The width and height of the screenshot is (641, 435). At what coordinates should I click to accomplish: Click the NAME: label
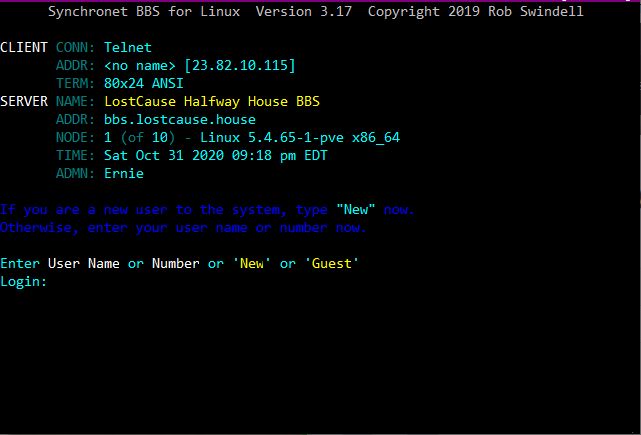click(x=75, y=101)
